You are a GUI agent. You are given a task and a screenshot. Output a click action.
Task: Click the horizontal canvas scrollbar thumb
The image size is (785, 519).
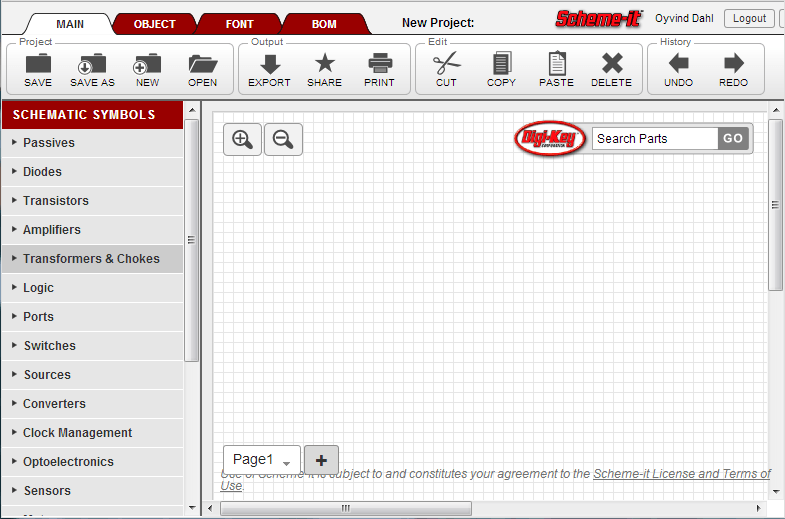(345, 509)
